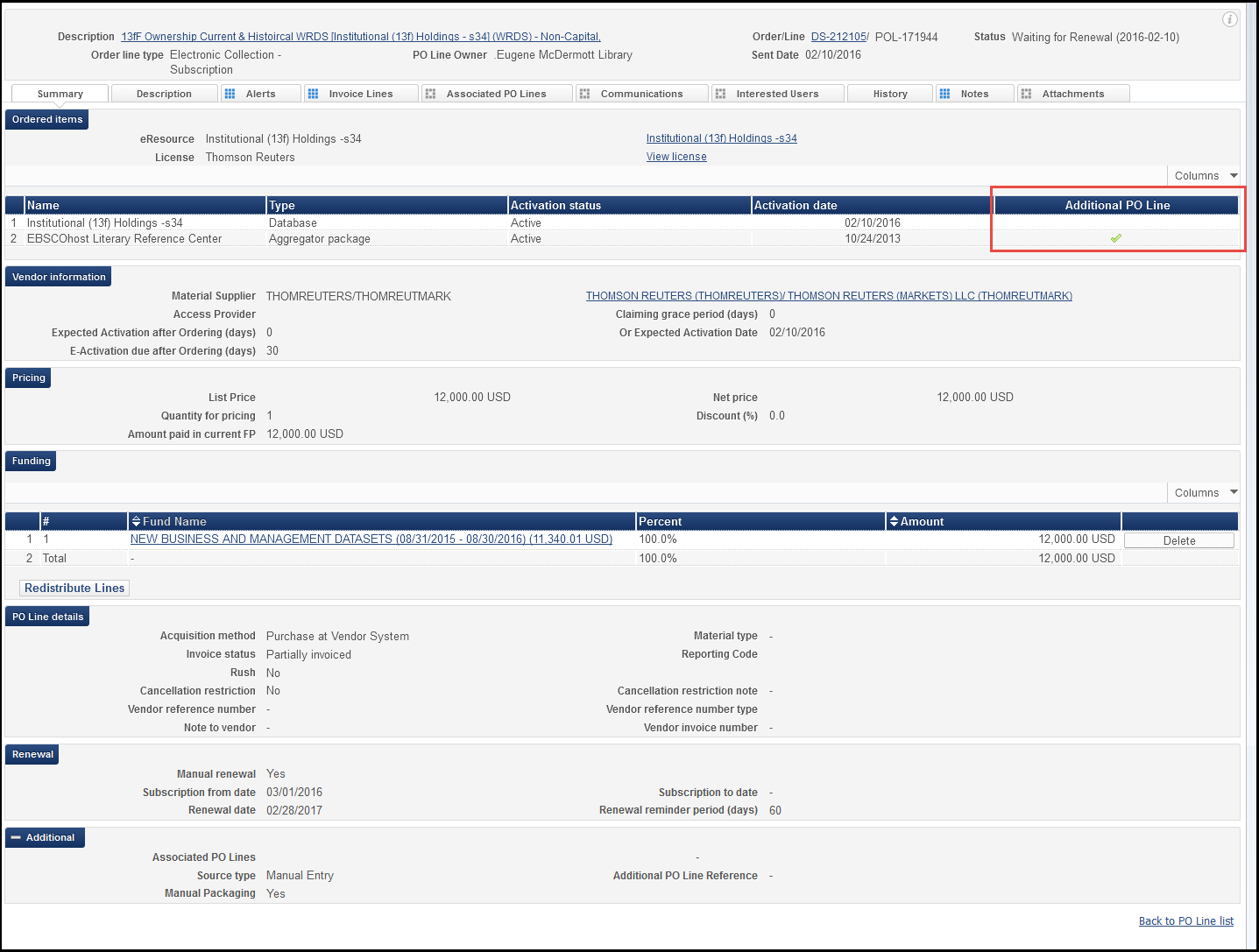The height and width of the screenshot is (952, 1259).
Task: Open the Associated PO Lines tab
Action: [x=496, y=94]
